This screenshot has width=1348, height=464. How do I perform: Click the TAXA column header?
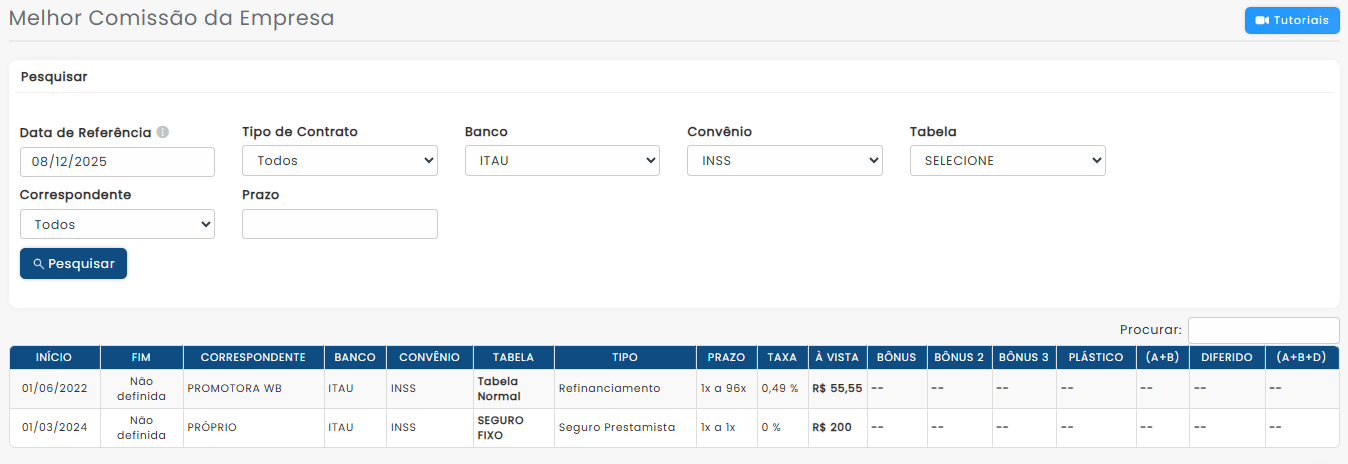[782, 357]
